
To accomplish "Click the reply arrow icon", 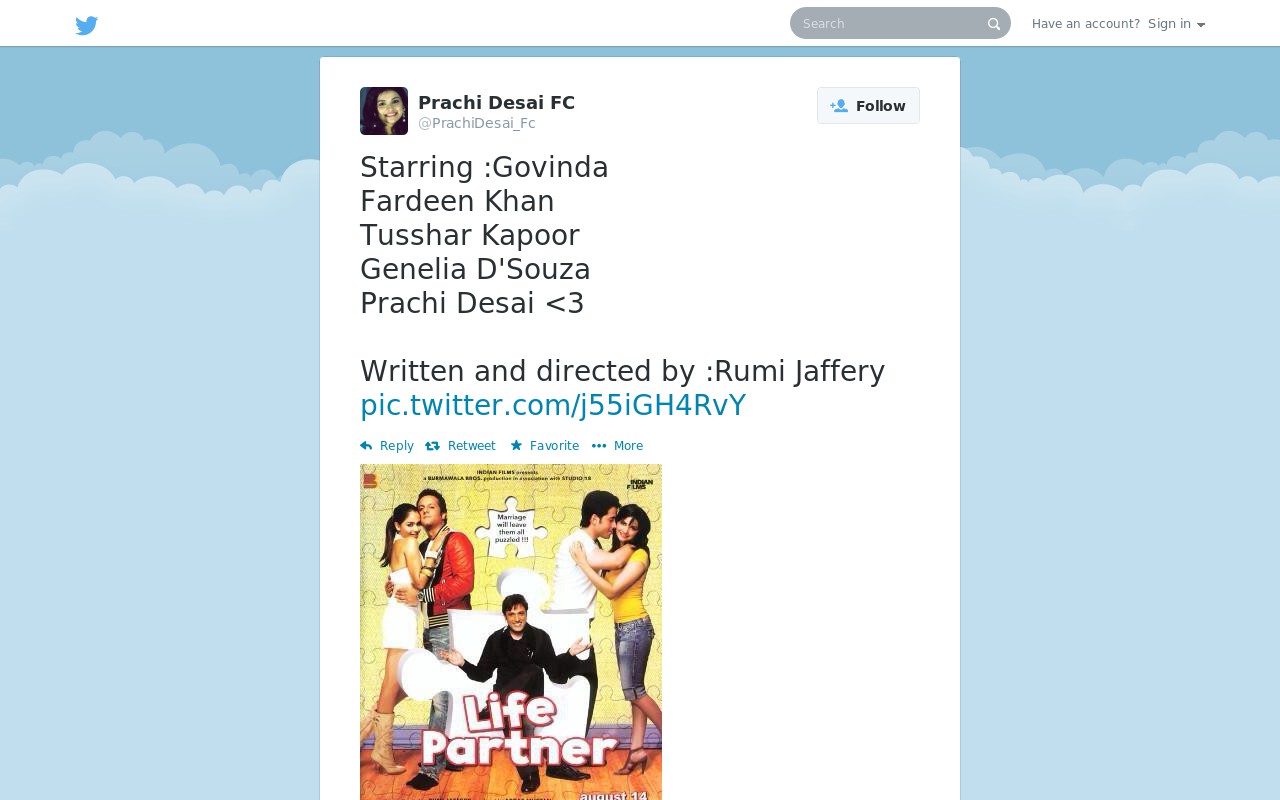I will pos(366,446).
